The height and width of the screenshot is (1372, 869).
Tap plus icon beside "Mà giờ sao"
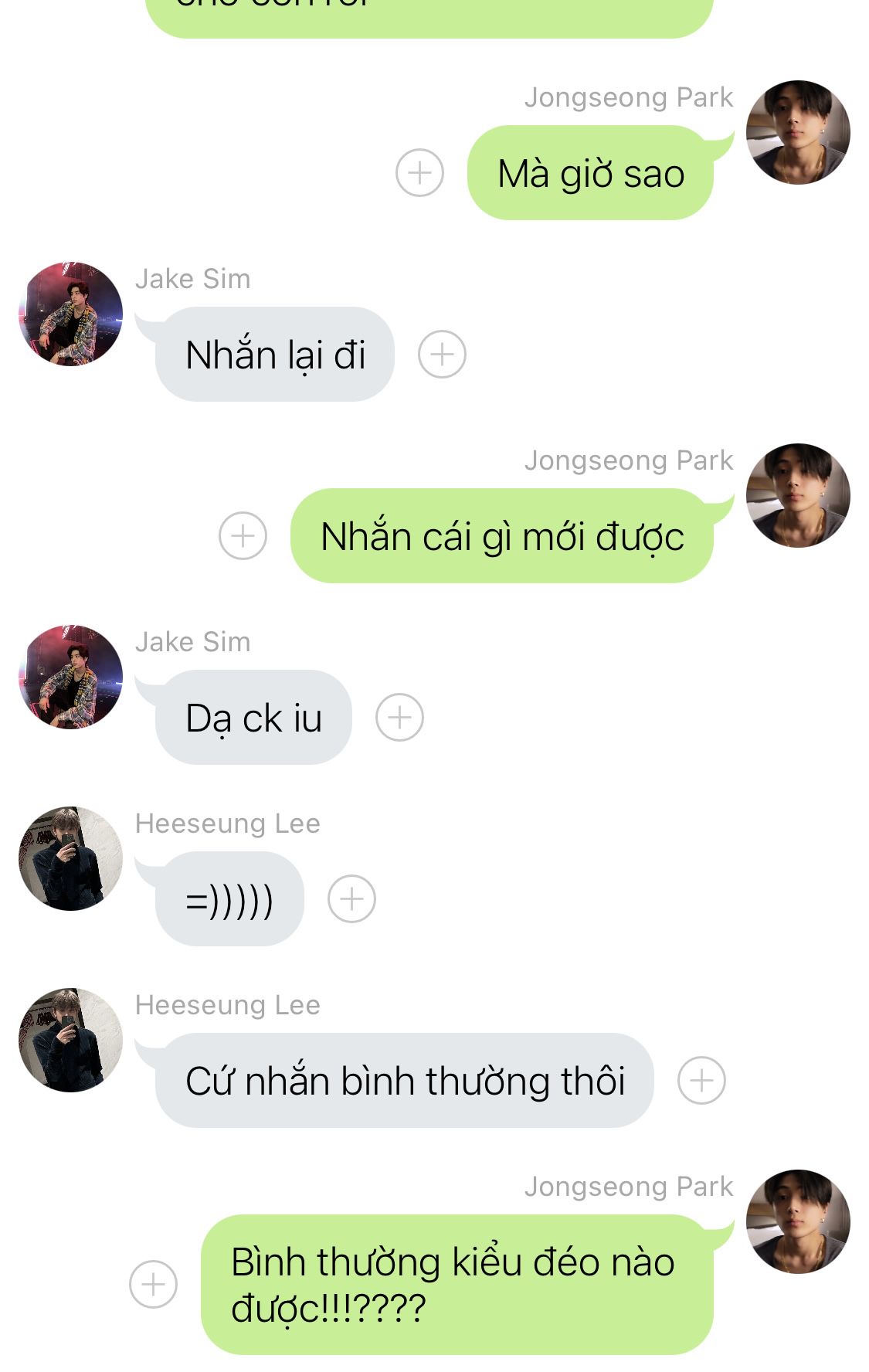coord(419,172)
